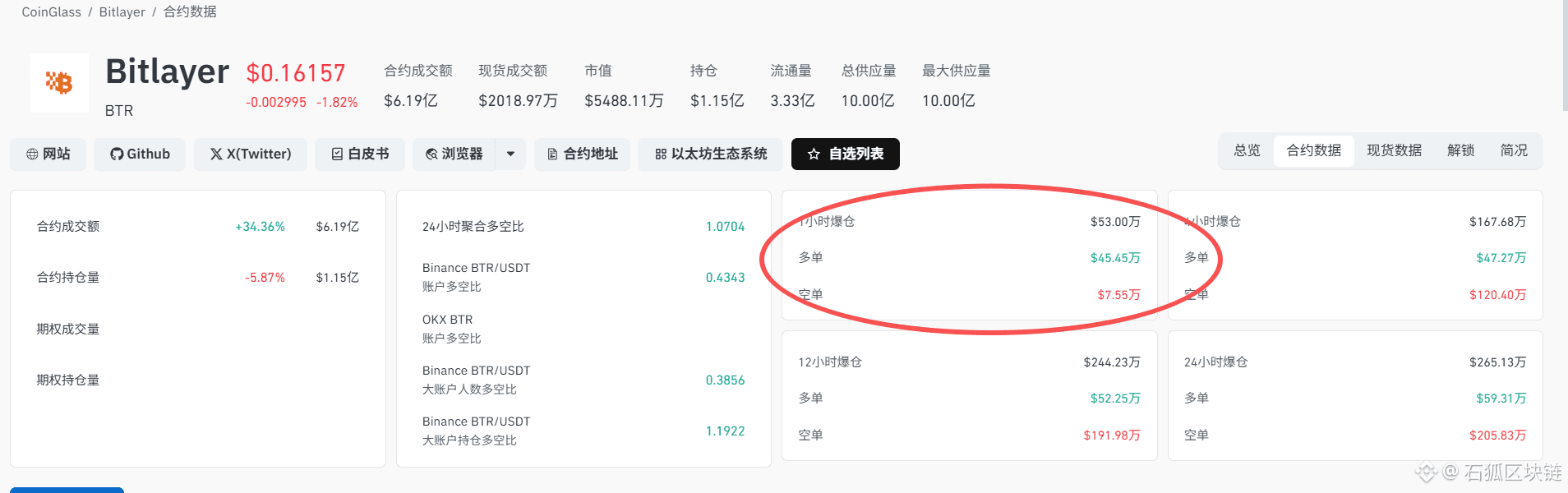Click Binance BTR/USDT 大账户人数多空比 row
1568x493 pixels.
(583, 380)
